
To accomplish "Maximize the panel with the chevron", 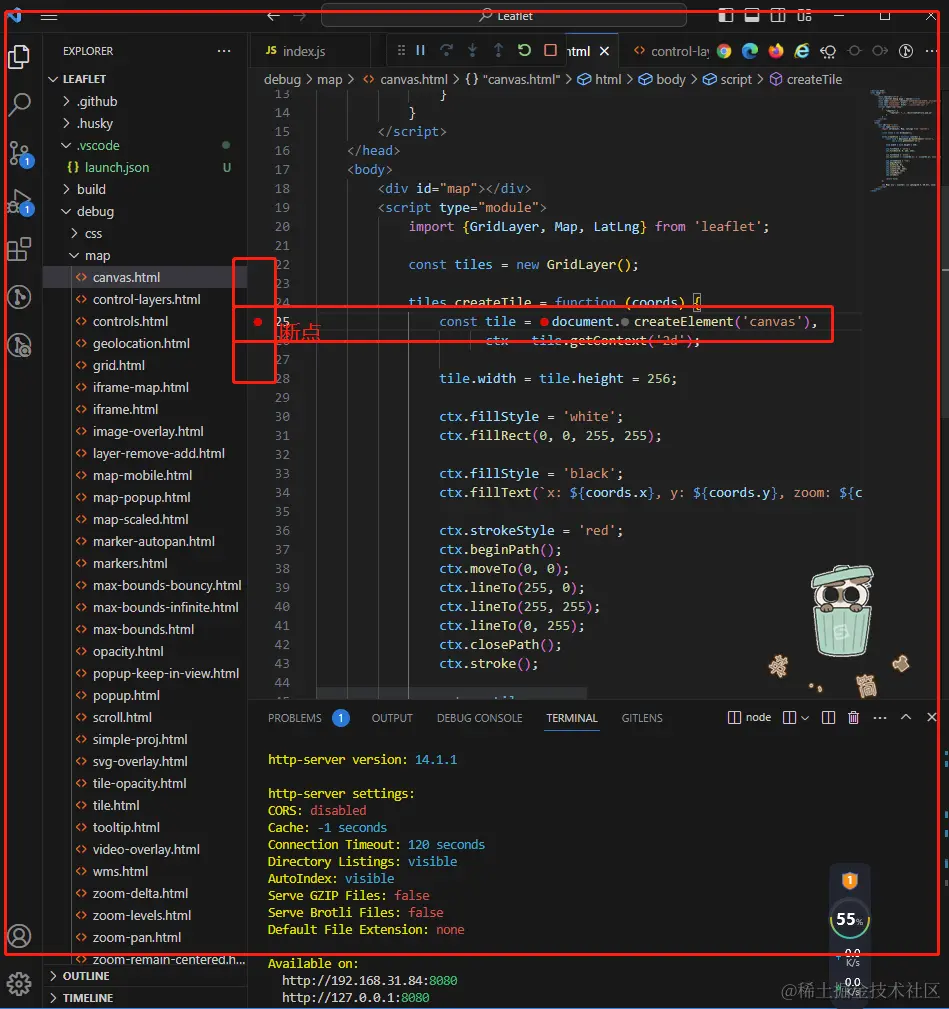I will pyautogui.click(x=906, y=717).
